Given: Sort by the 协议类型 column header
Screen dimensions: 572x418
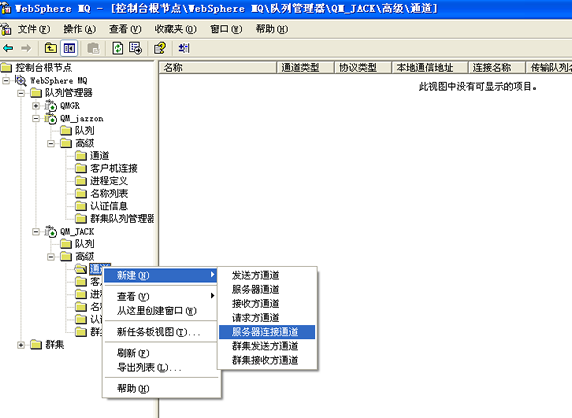Looking at the screenshot, I should [363, 67].
